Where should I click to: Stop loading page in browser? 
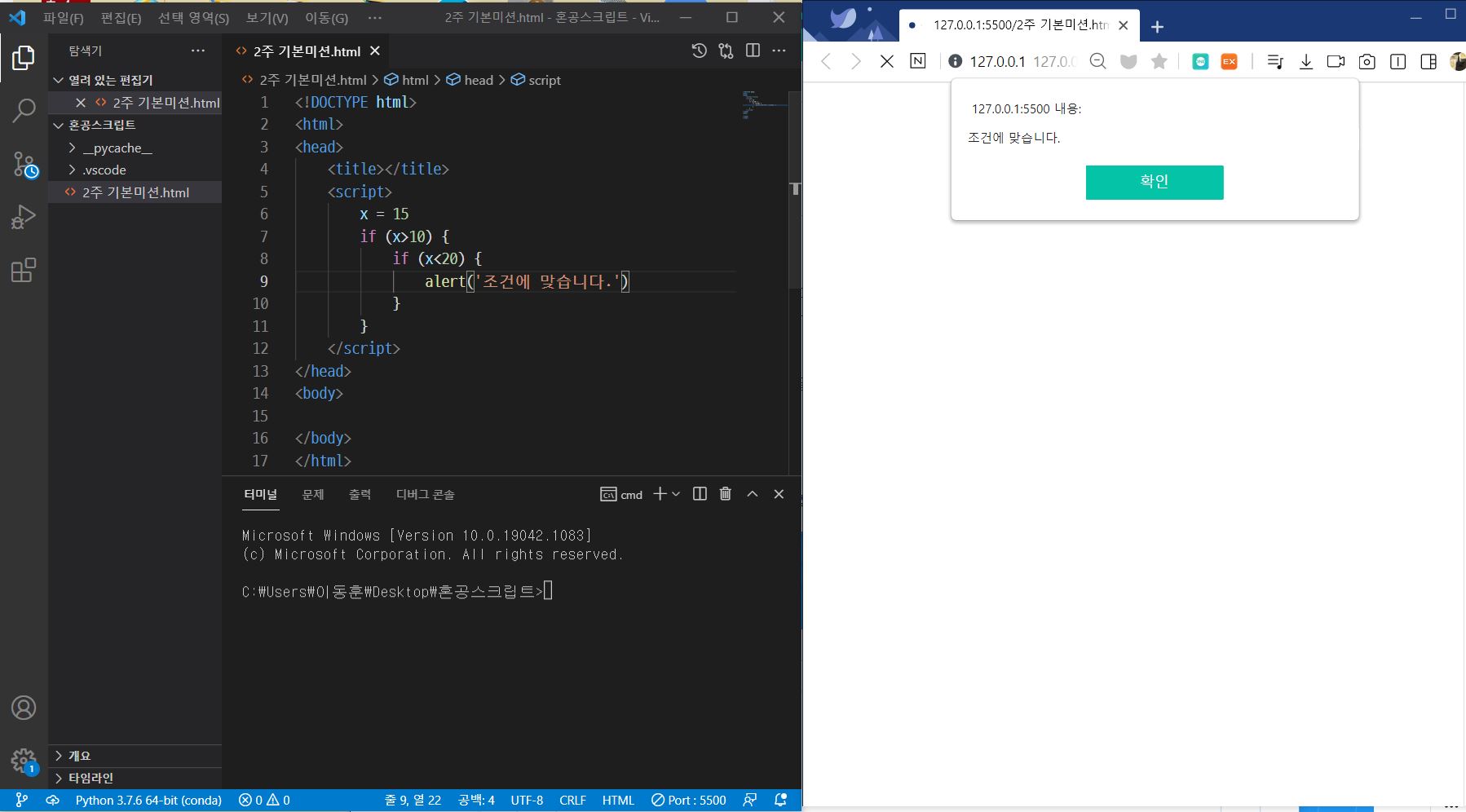tap(887, 61)
